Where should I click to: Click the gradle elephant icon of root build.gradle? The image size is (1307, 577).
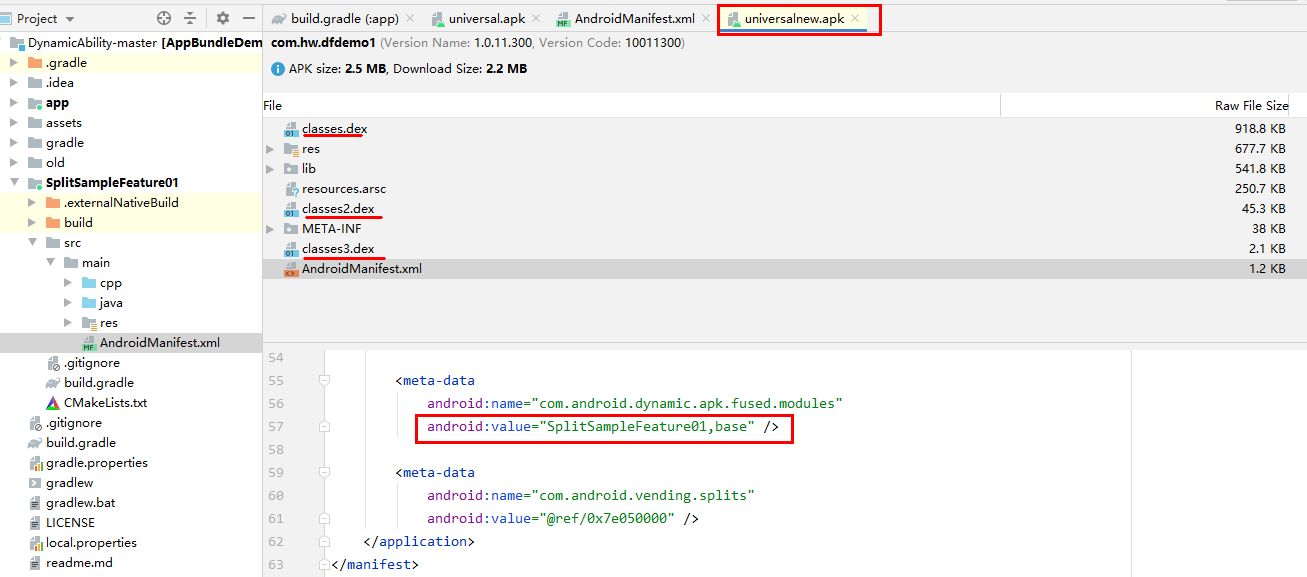point(35,442)
